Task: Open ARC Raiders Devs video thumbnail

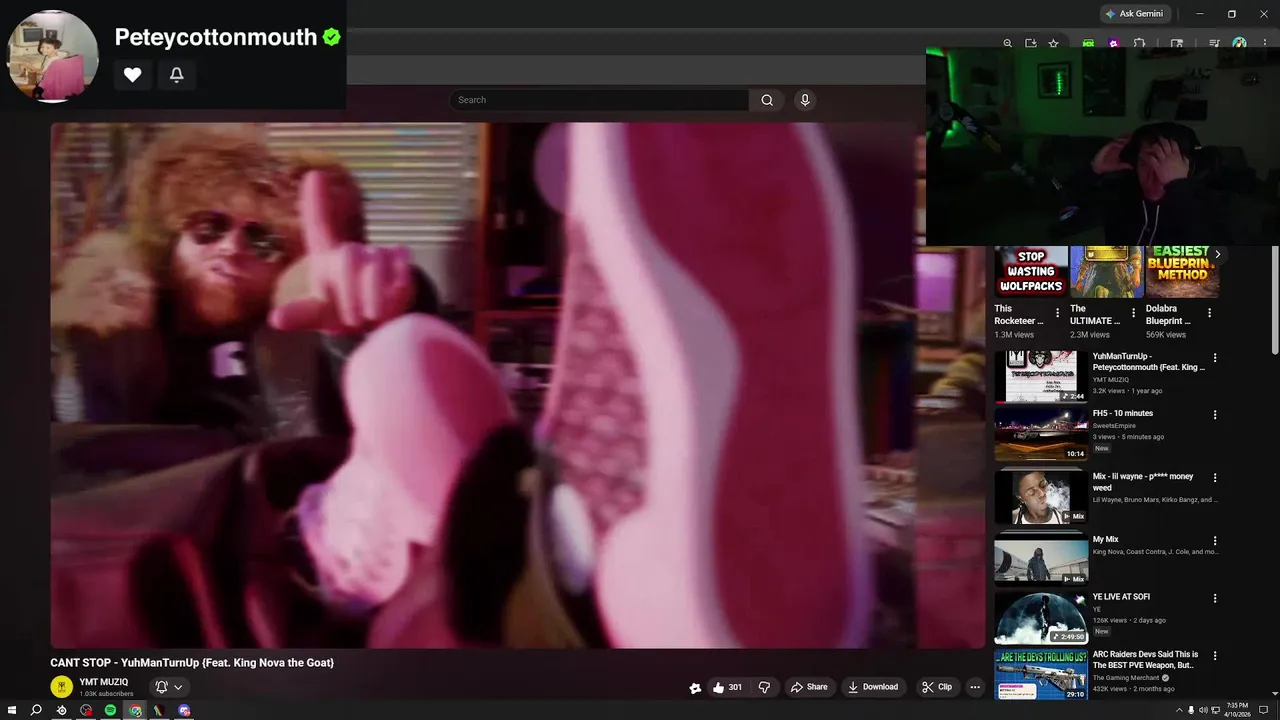Action: coord(1041,674)
